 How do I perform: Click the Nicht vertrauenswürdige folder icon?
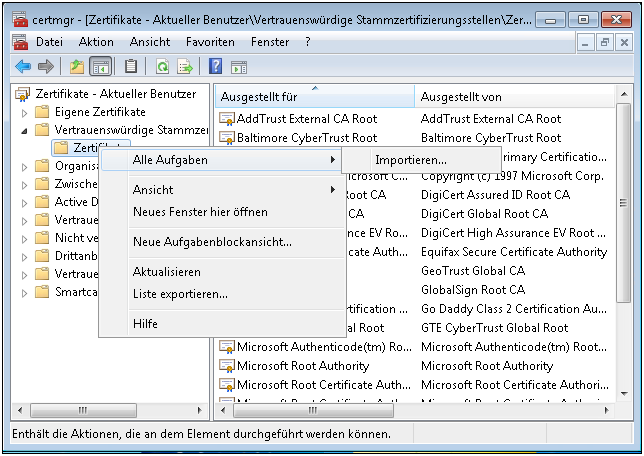click(x=42, y=238)
